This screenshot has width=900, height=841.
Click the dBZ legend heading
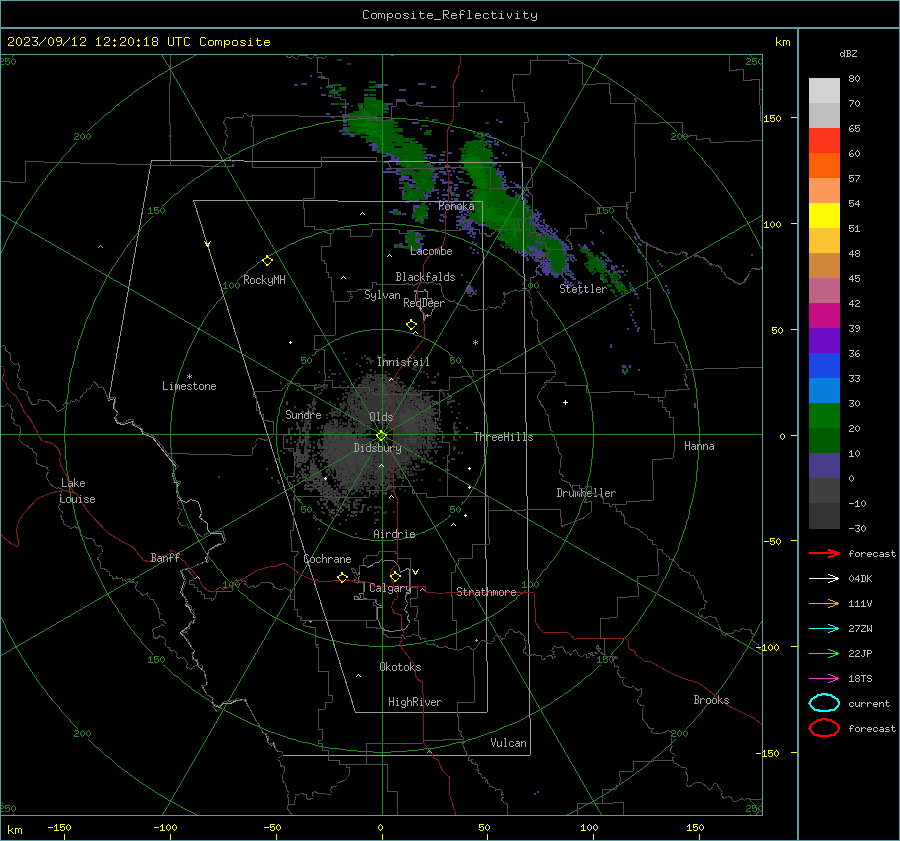pos(848,53)
